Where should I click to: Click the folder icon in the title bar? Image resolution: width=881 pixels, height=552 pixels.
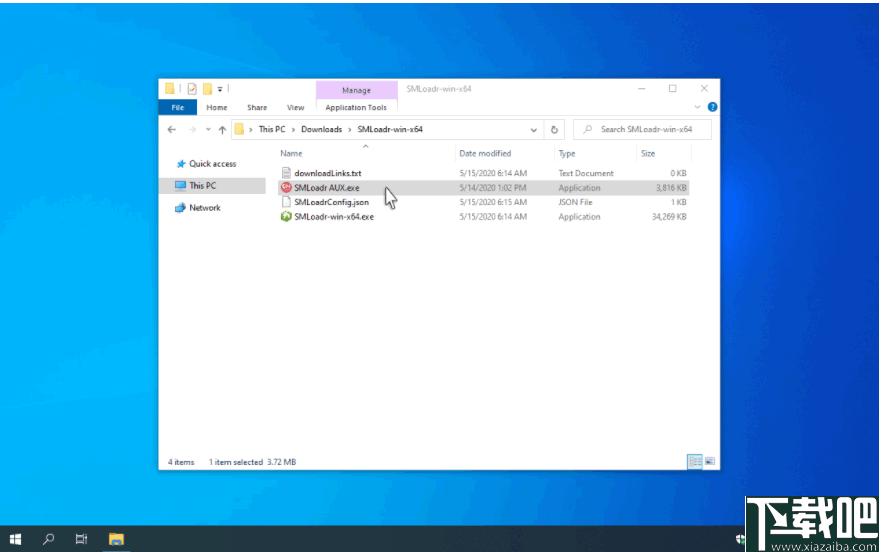(169, 89)
